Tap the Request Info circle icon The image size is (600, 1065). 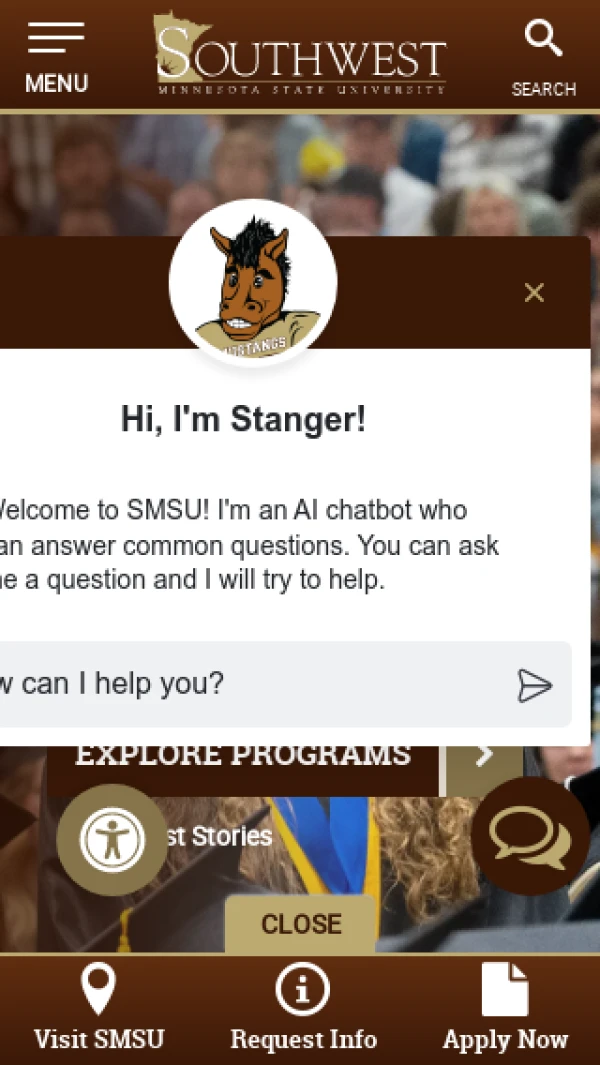tap(302, 990)
